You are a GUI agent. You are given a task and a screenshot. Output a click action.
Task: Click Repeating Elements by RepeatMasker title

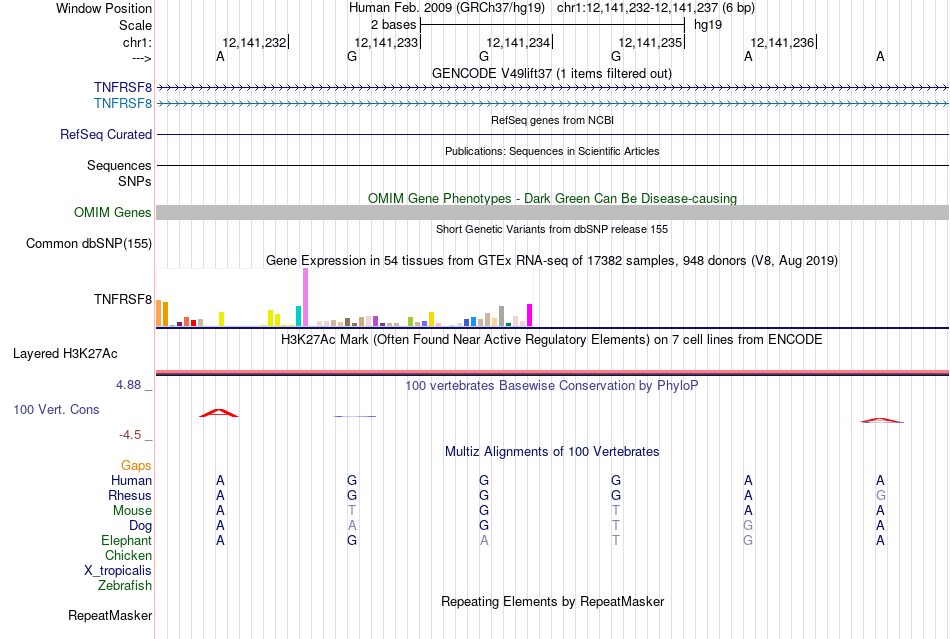tap(552, 601)
